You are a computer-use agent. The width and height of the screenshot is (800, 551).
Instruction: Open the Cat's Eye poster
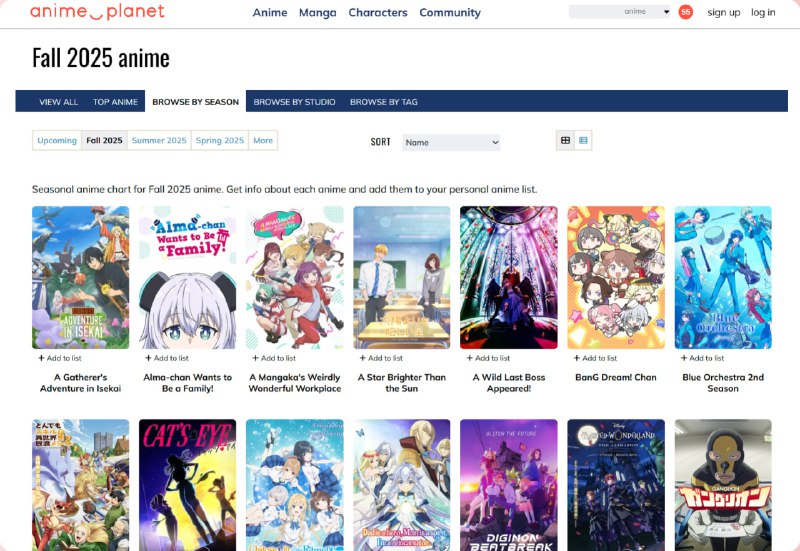(x=188, y=485)
